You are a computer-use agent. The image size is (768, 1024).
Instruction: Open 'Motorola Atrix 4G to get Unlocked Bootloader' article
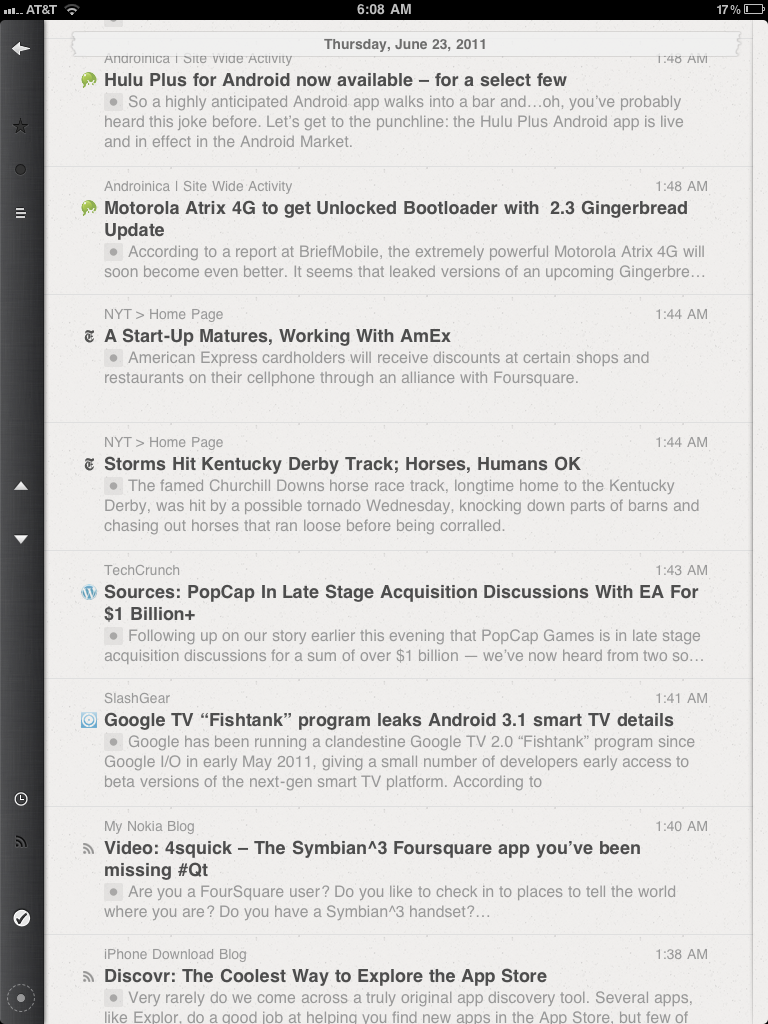(396, 219)
